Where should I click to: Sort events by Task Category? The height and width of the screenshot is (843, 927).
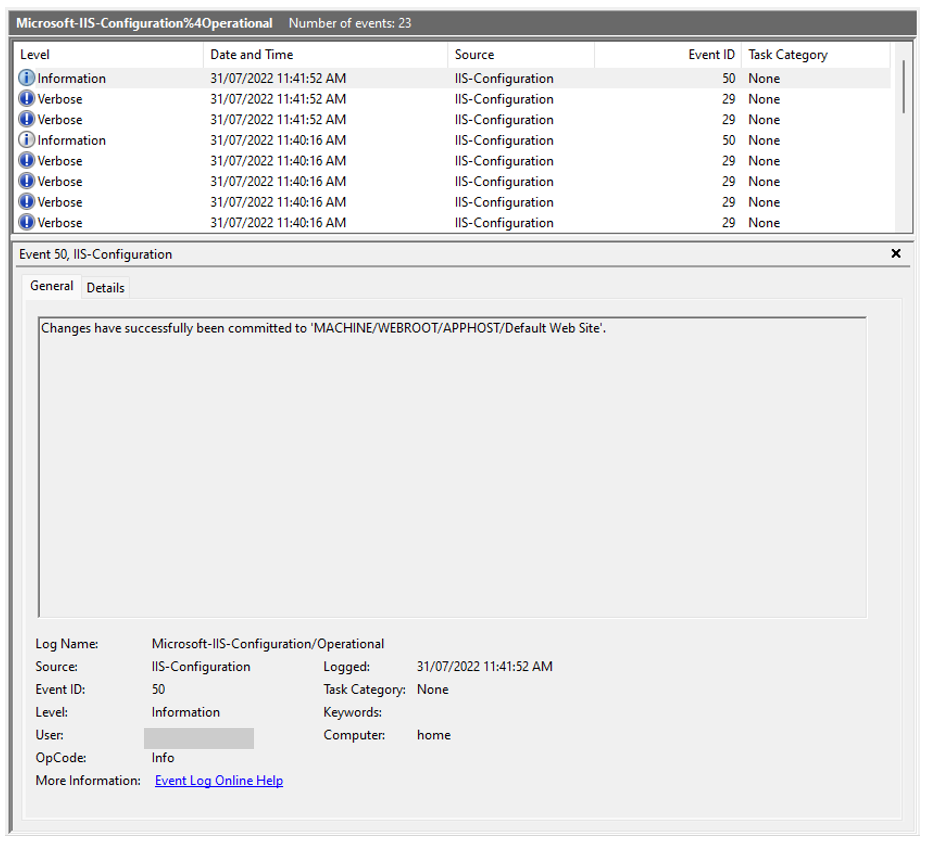point(790,54)
